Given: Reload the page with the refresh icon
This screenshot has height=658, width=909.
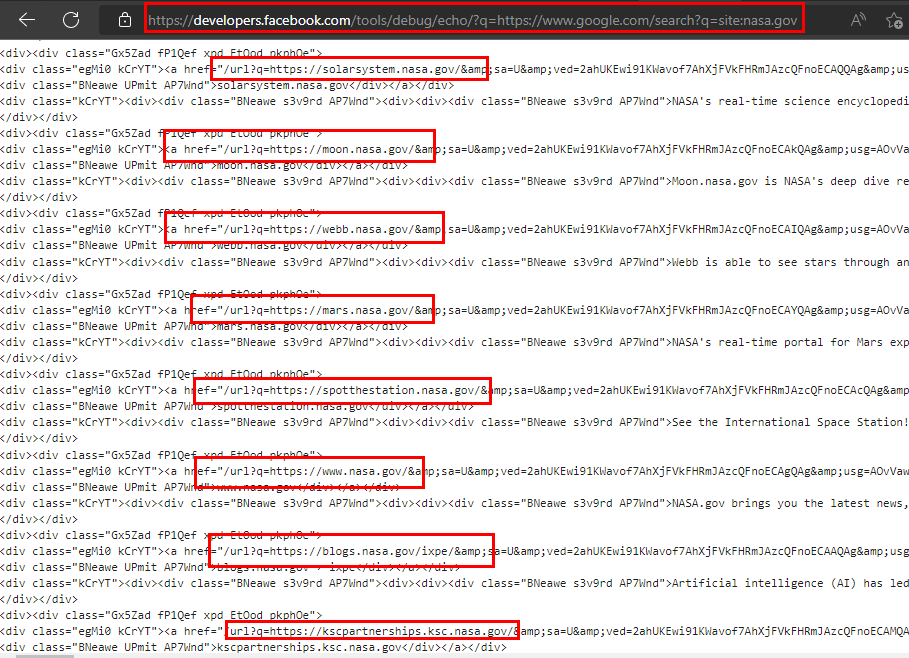Looking at the screenshot, I should [71, 20].
